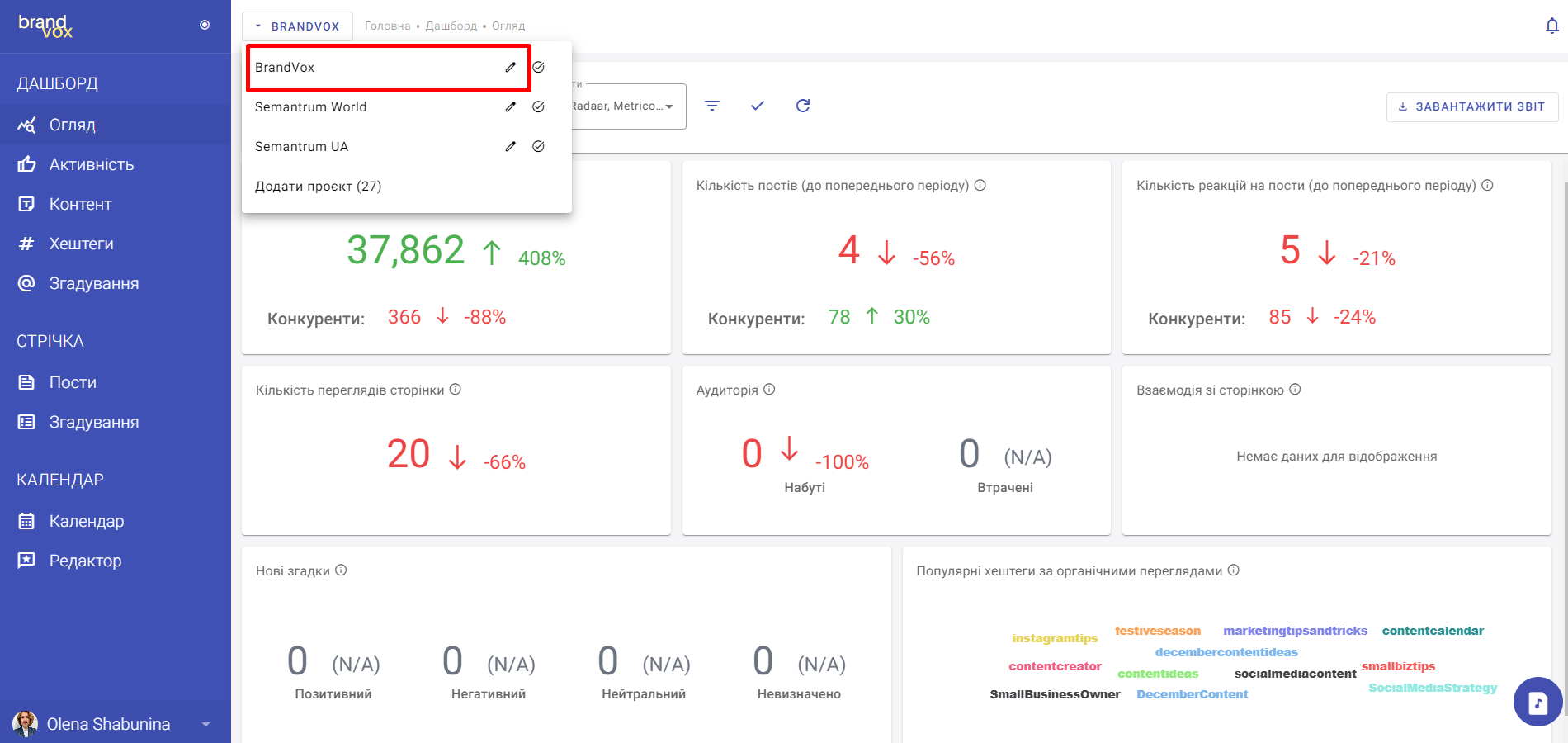Viewport: 1568px width, 743px height.
Task: Open Хештеги section
Action: tap(116, 244)
